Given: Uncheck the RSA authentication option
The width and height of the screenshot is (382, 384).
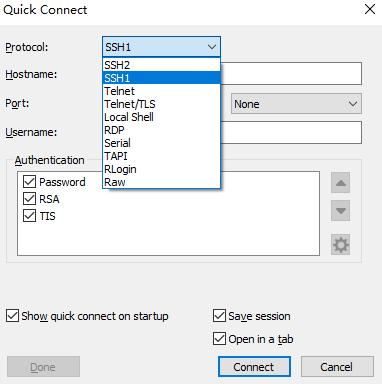Looking at the screenshot, I should (29, 199).
